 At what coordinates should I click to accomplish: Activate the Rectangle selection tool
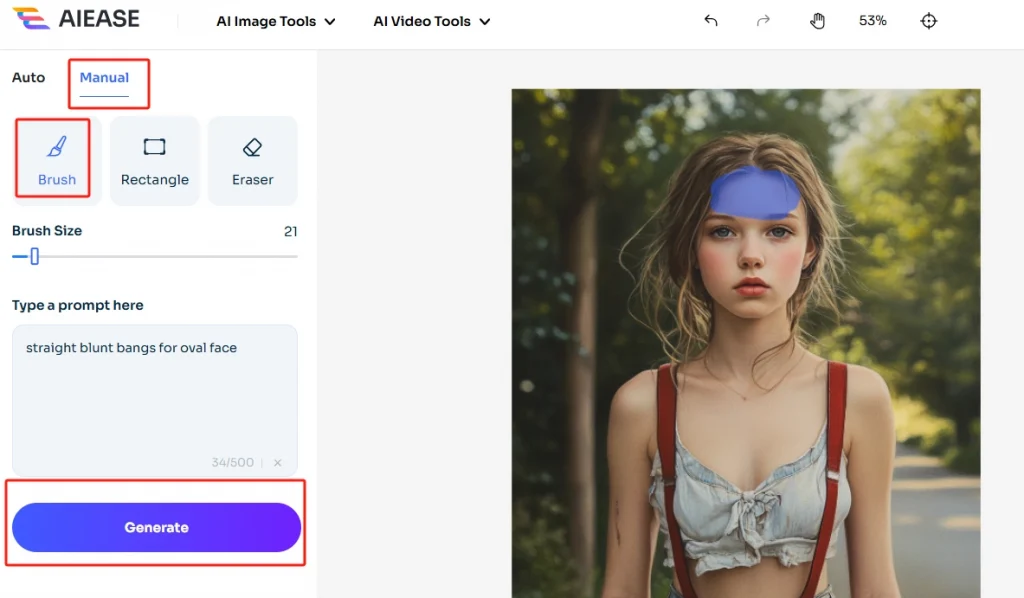(x=154, y=161)
